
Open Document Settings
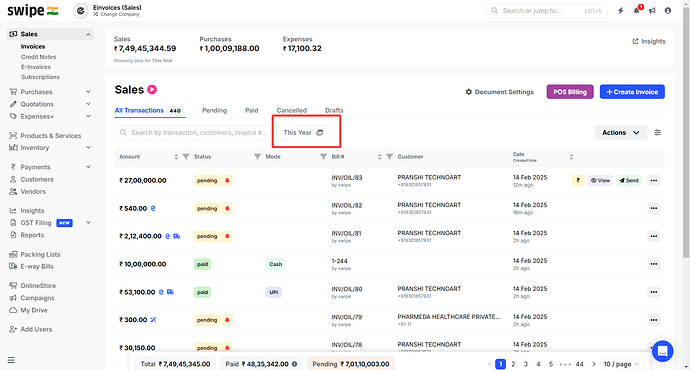tap(499, 92)
